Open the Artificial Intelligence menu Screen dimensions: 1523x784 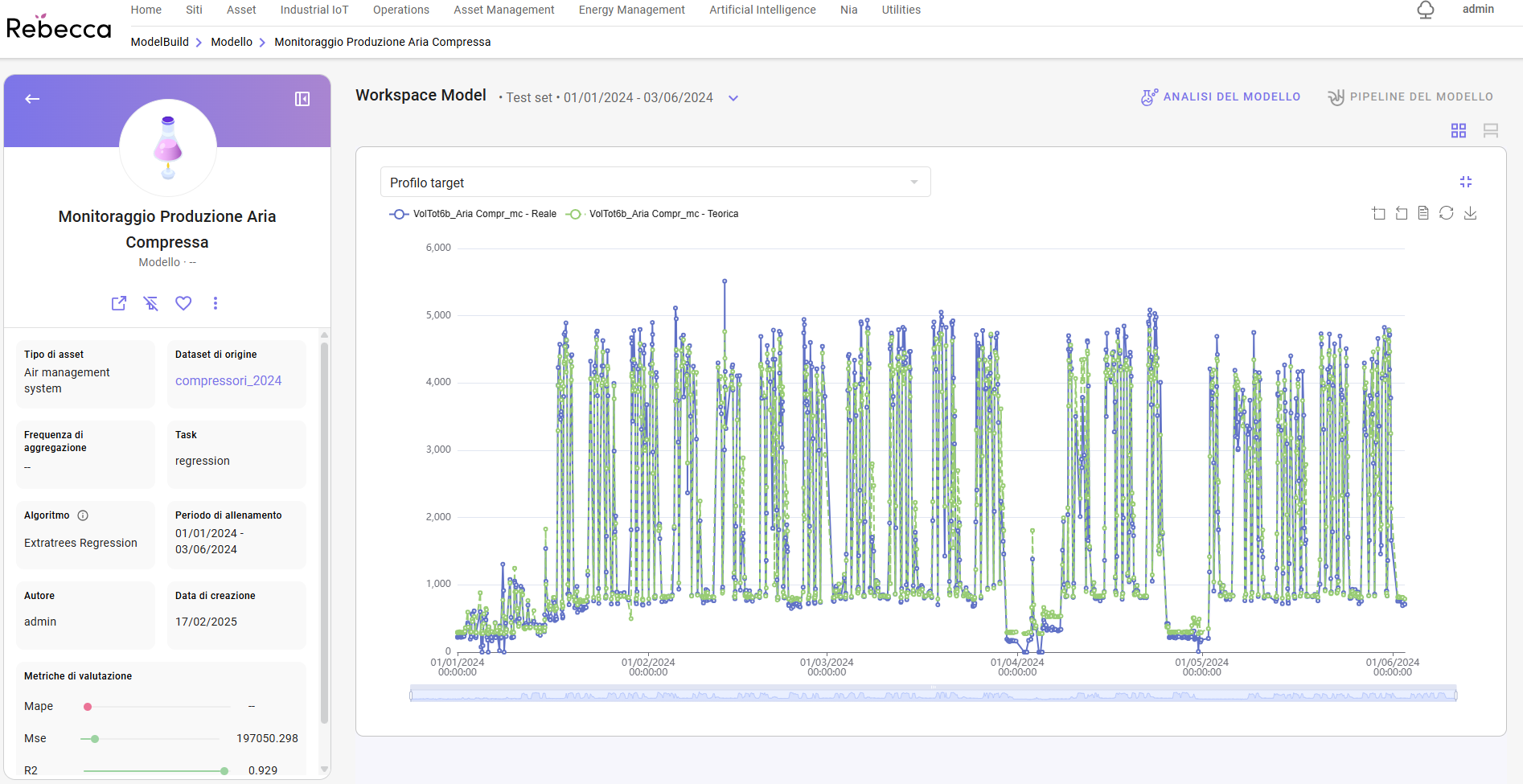[761, 10]
